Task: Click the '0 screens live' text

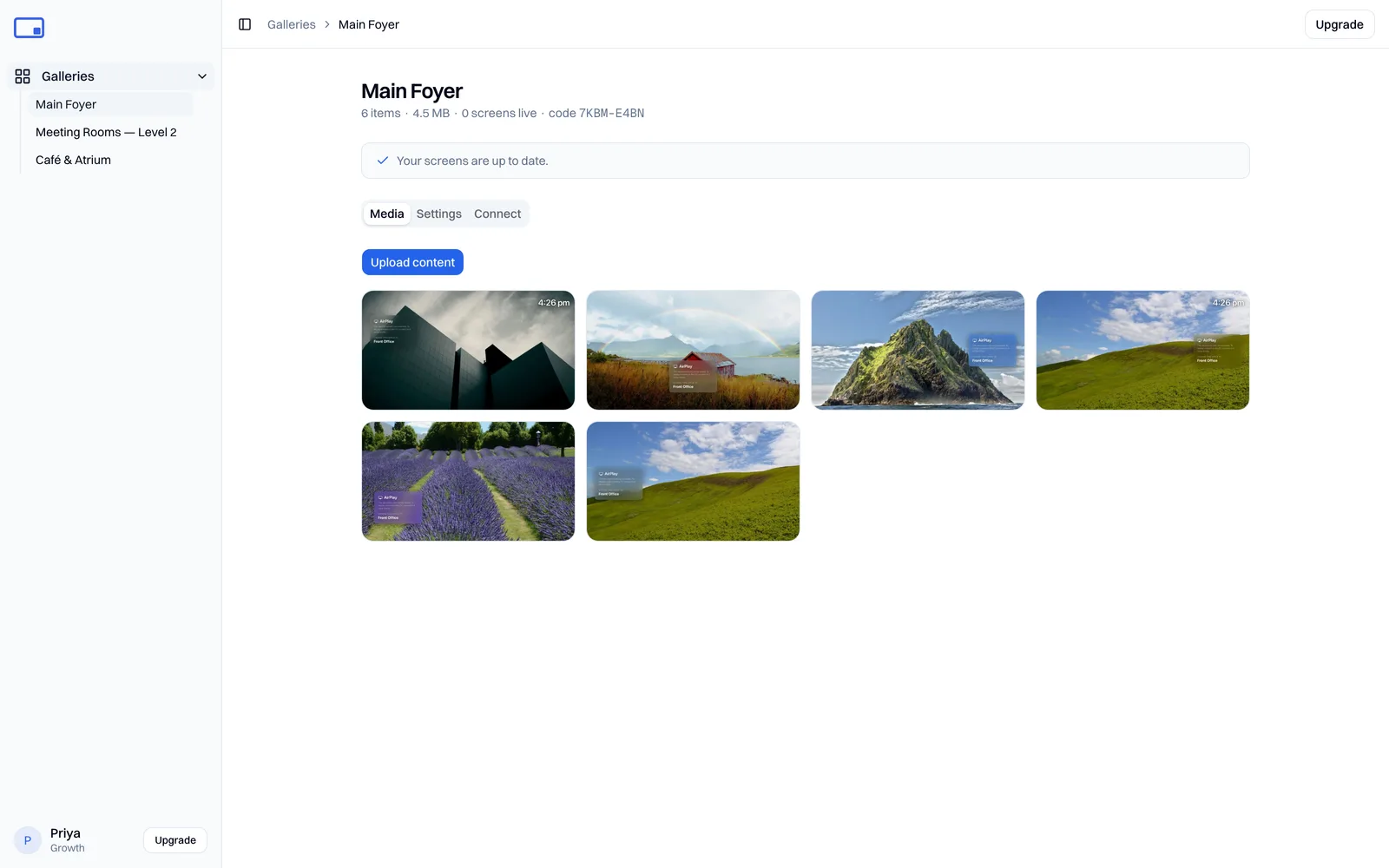Action: [x=499, y=113]
